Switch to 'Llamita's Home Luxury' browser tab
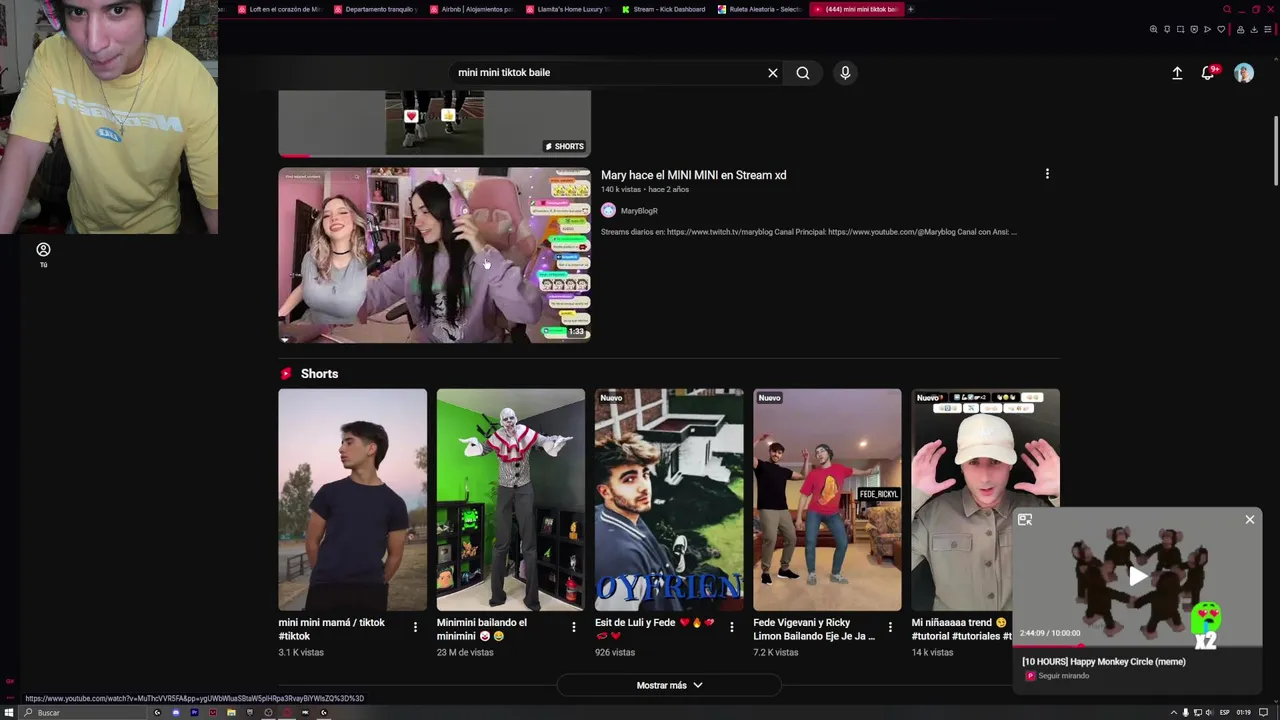The height and width of the screenshot is (720, 1280). 567,9
